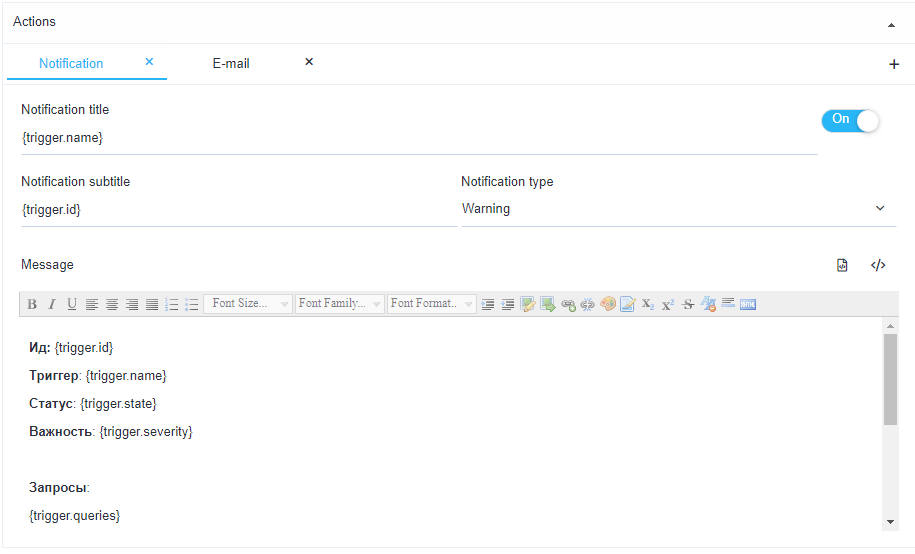Add a new action with plus button
This screenshot has width=915, height=554.
point(894,64)
